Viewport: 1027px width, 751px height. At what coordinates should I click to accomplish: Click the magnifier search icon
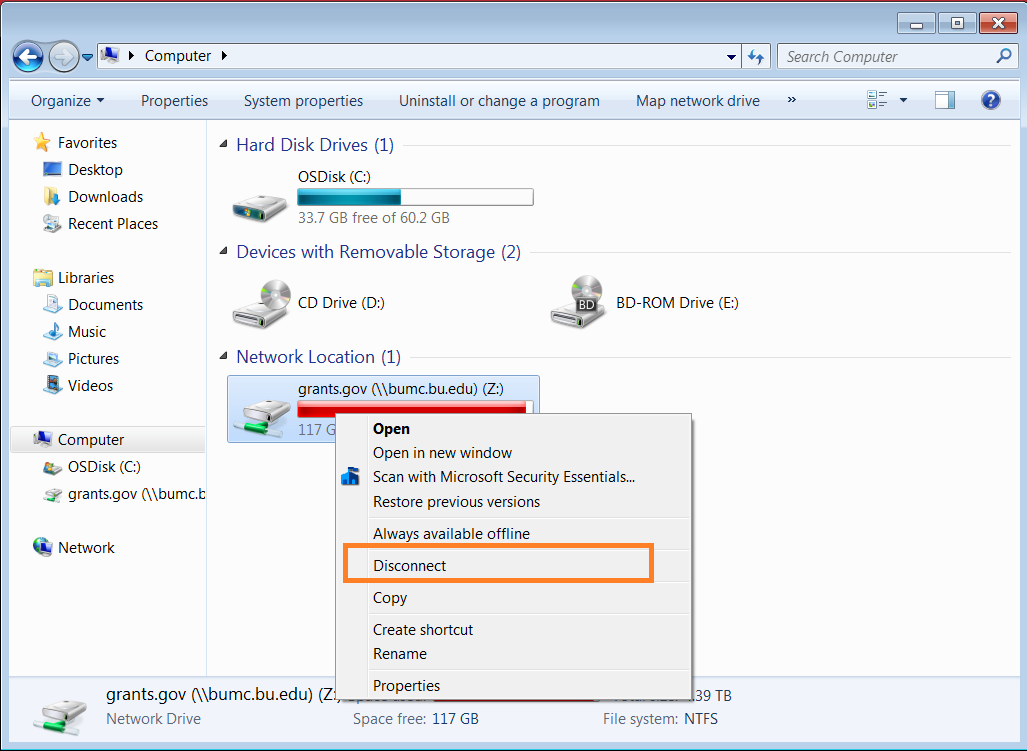[1003, 56]
